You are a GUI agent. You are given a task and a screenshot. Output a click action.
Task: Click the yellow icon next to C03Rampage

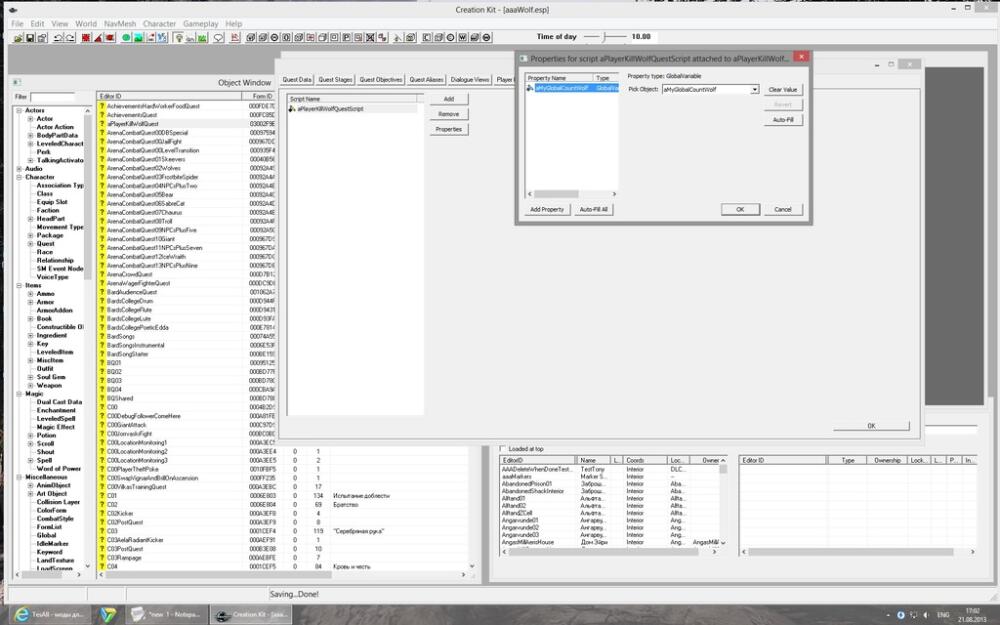(x=101, y=557)
